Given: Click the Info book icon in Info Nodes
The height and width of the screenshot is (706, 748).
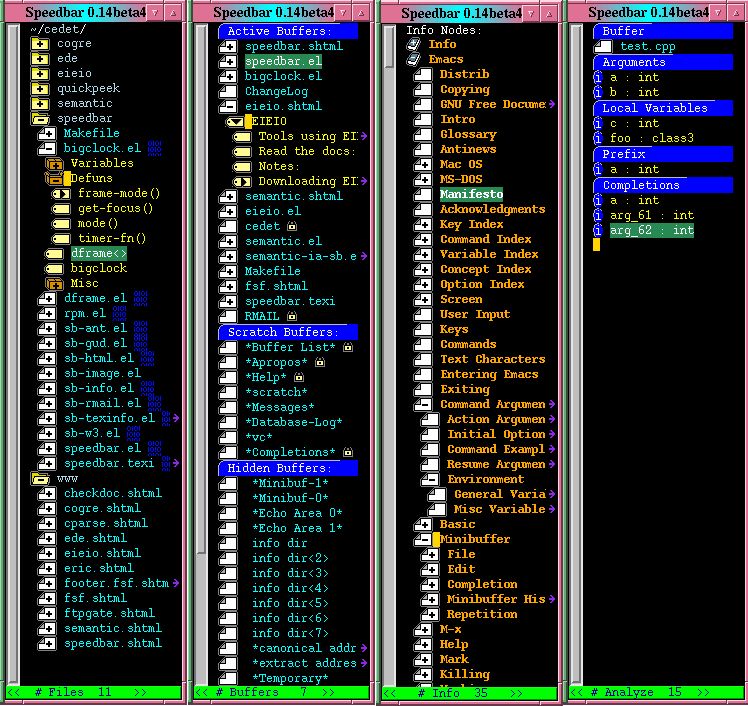Looking at the screenshot, I should point(414,44).
